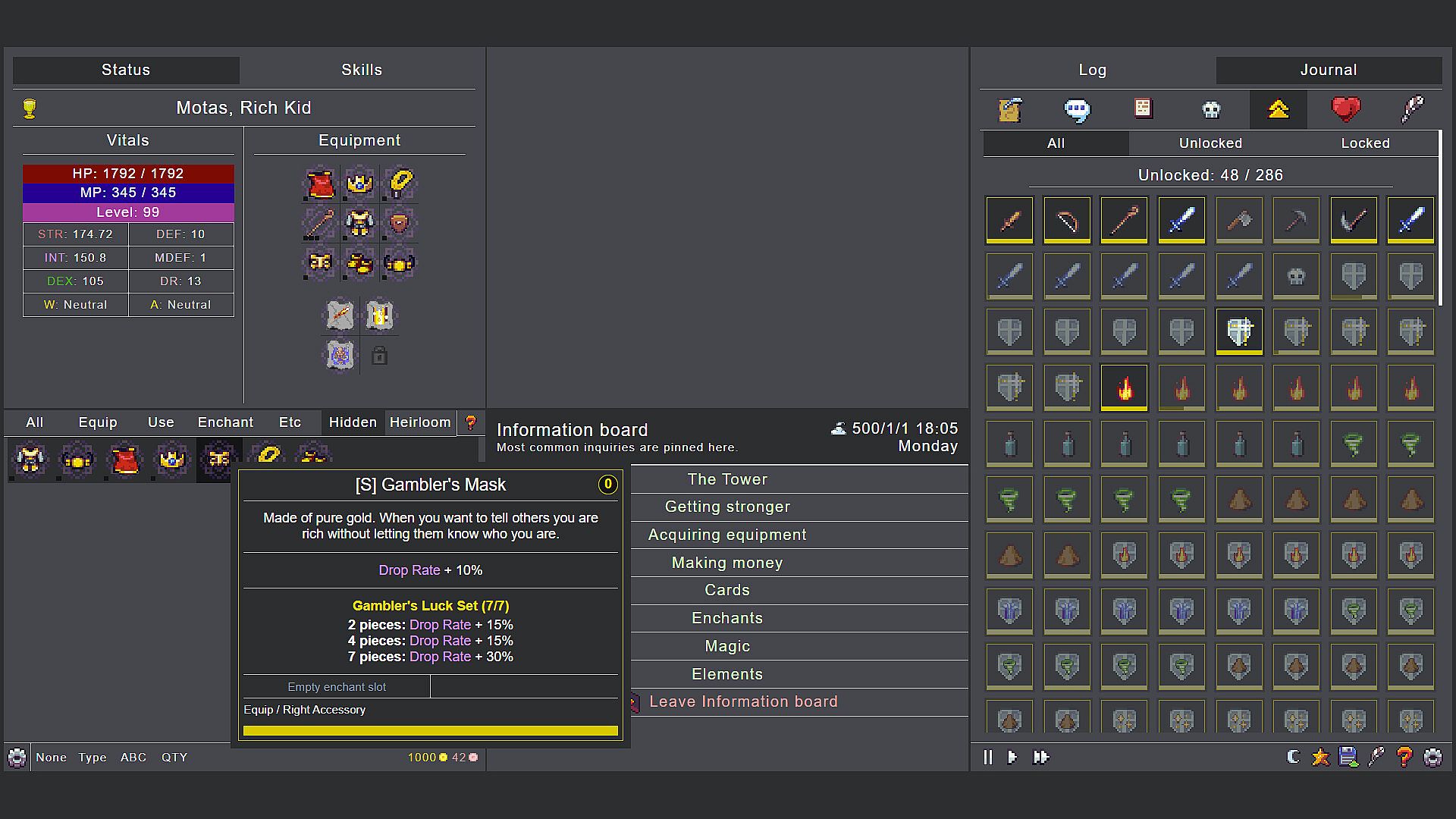The height and width of the screenshot is (819, 1456).
Task: Select the flame skill thumbnail highlighted in journal
Action: (x=1124, y=388)
